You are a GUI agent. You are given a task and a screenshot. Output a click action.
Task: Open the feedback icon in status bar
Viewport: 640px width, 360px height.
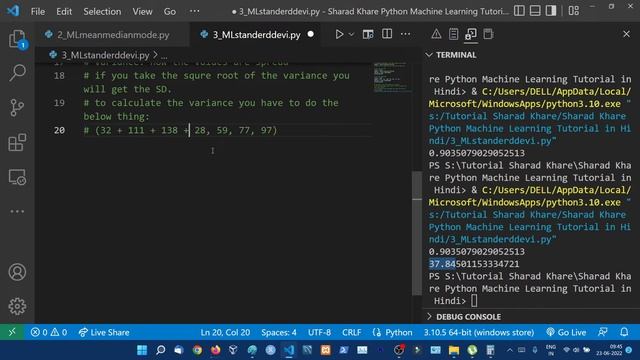point(603,332)
